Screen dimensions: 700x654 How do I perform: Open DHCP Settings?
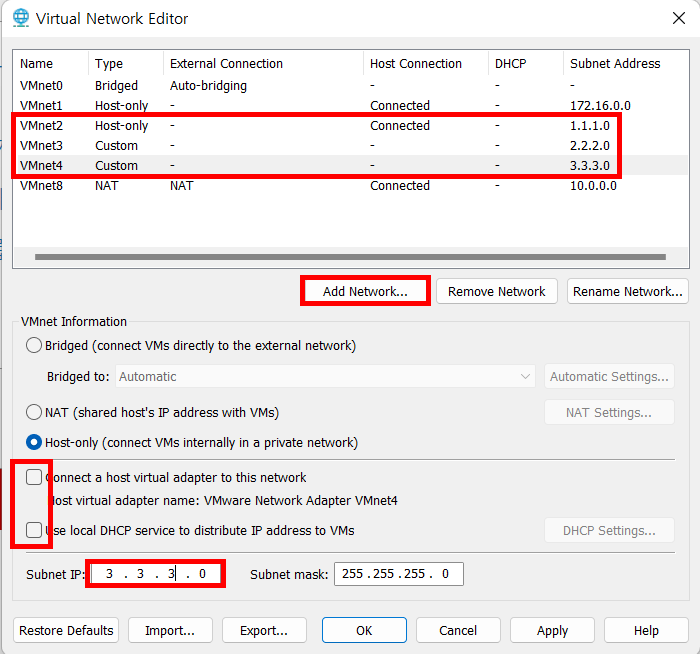click(x=609, y=530)
